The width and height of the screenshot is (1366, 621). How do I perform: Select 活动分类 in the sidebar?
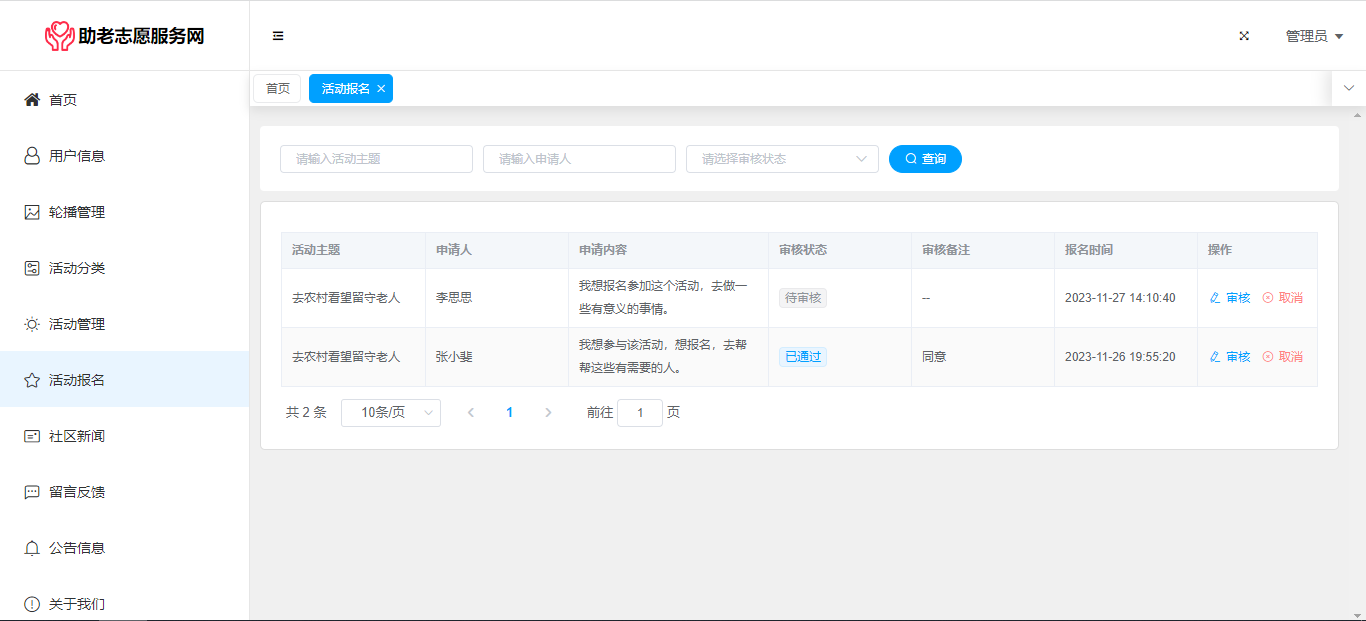click(76, 268)
